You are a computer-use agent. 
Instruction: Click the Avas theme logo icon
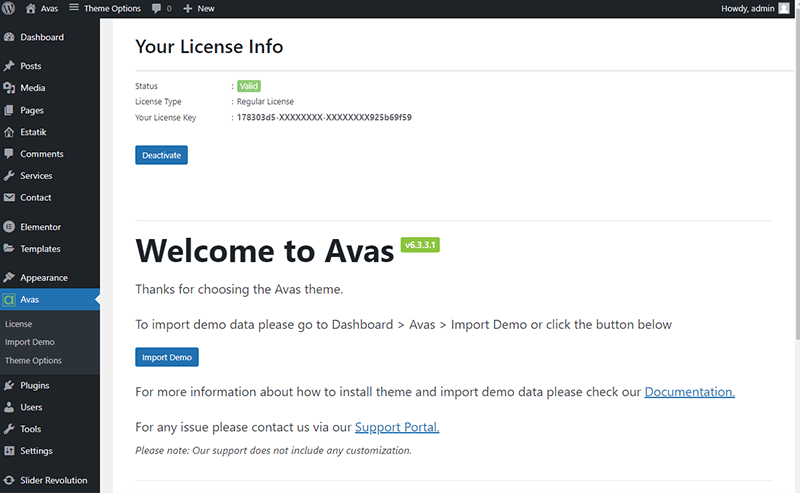click(9, 300)
